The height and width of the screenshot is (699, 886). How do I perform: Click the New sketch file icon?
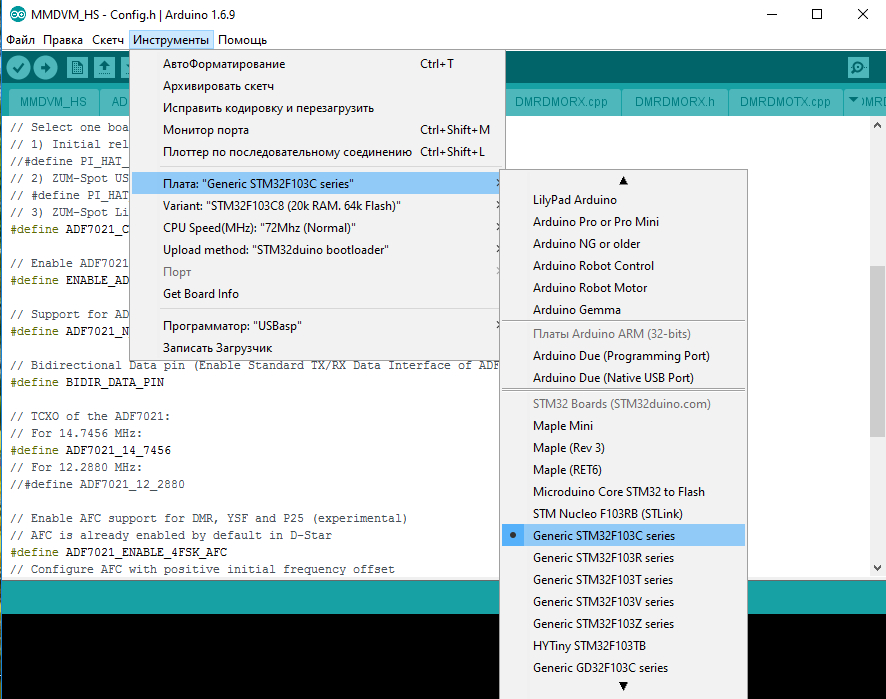click(x=77, y=67)
